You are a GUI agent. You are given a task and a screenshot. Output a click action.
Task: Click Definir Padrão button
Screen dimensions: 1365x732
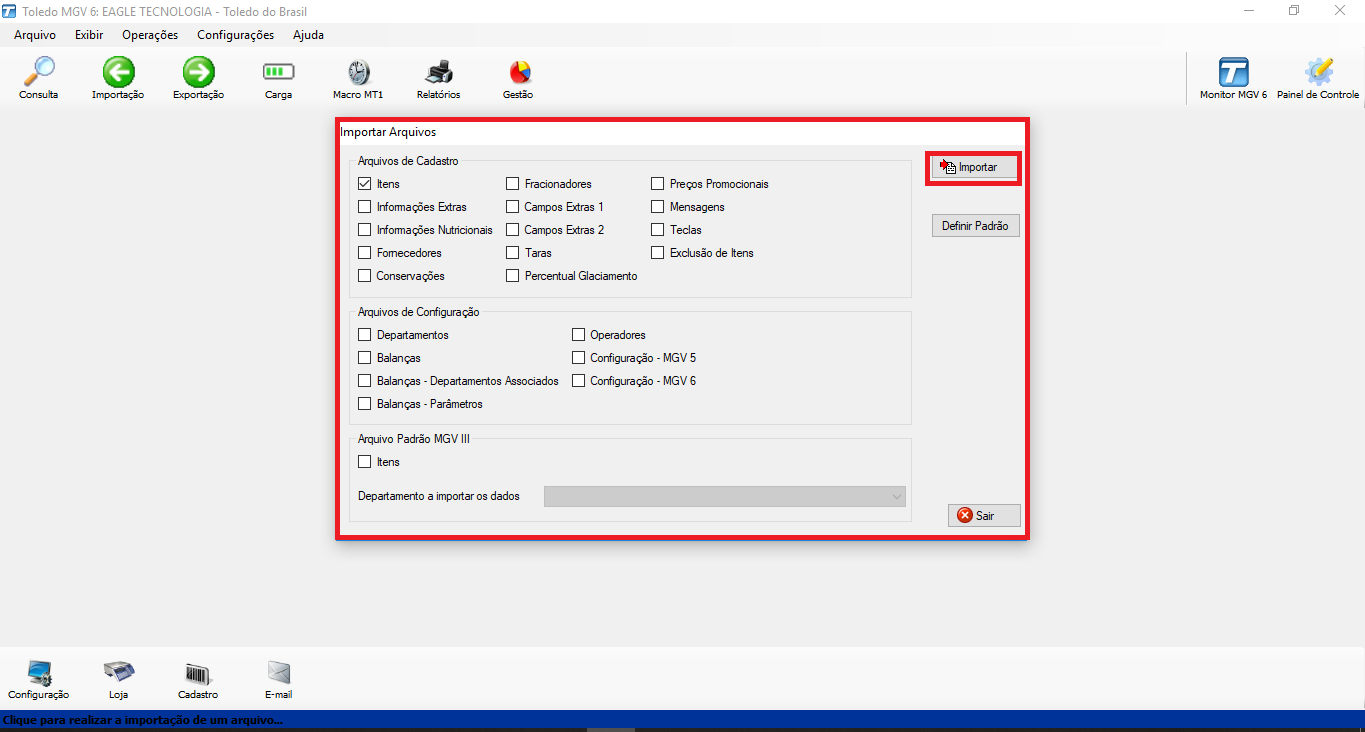976,226
